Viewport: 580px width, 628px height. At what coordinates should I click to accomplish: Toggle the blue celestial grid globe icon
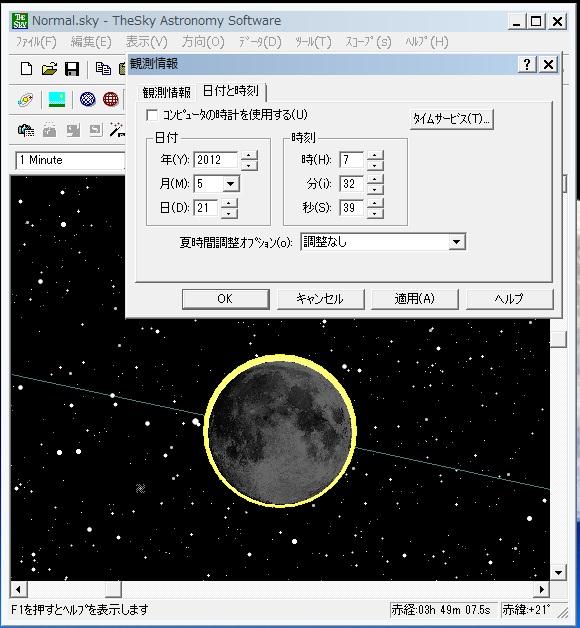88,99
